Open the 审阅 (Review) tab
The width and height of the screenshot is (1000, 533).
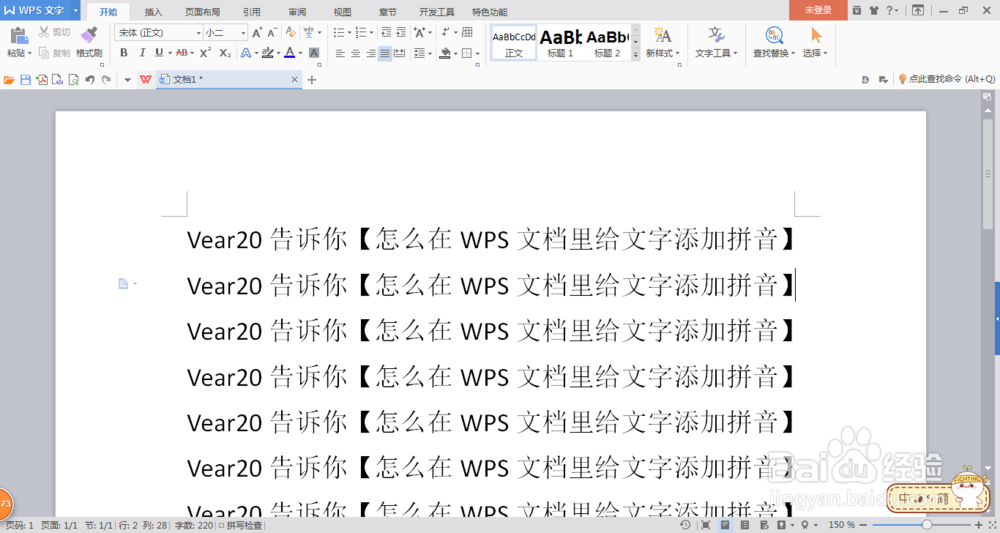pyautogui.click(x=297, y=11)
